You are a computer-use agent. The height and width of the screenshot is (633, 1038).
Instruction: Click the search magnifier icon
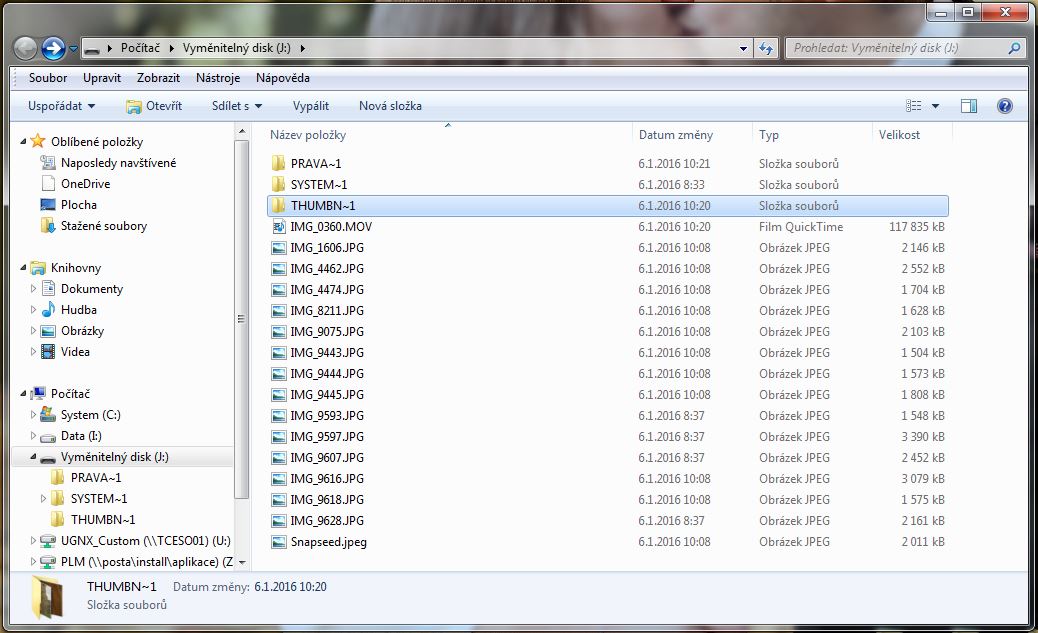coord(1014,48)
